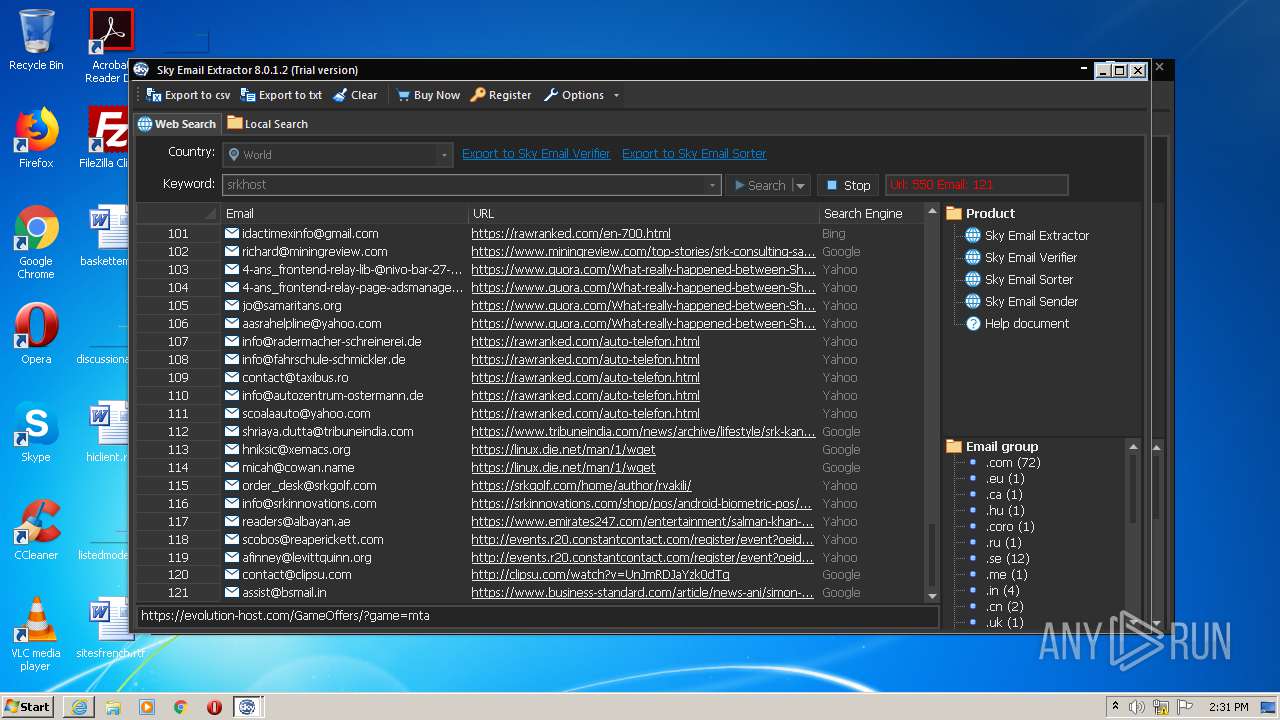Switch to the Web Search tab
The height and width of the screenshot is (720, 1280).
pos(177,124)
